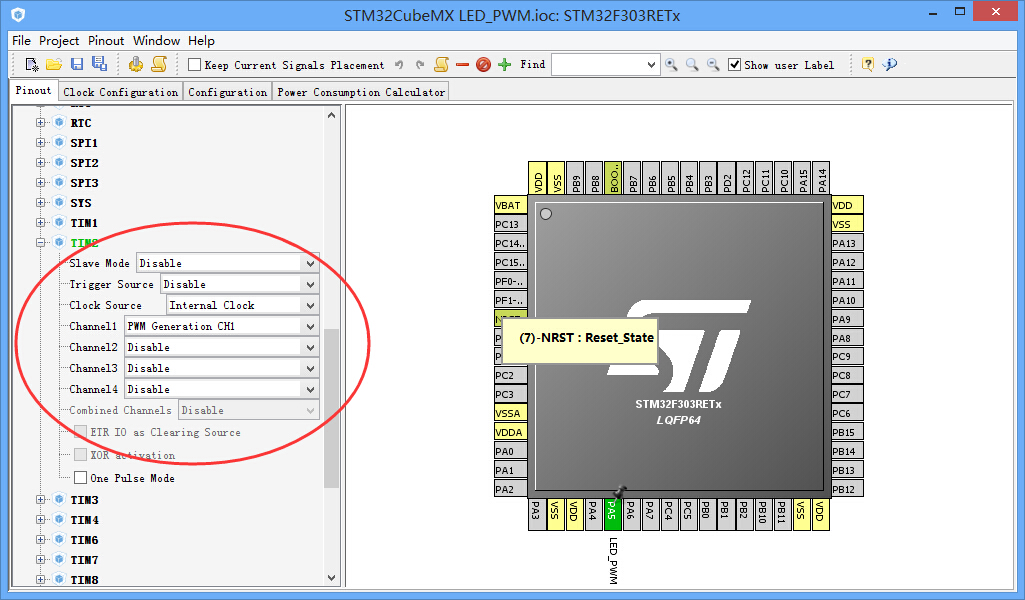Click the SYS peripheral cube icon
1025x600 pixels.
(59, 202)
